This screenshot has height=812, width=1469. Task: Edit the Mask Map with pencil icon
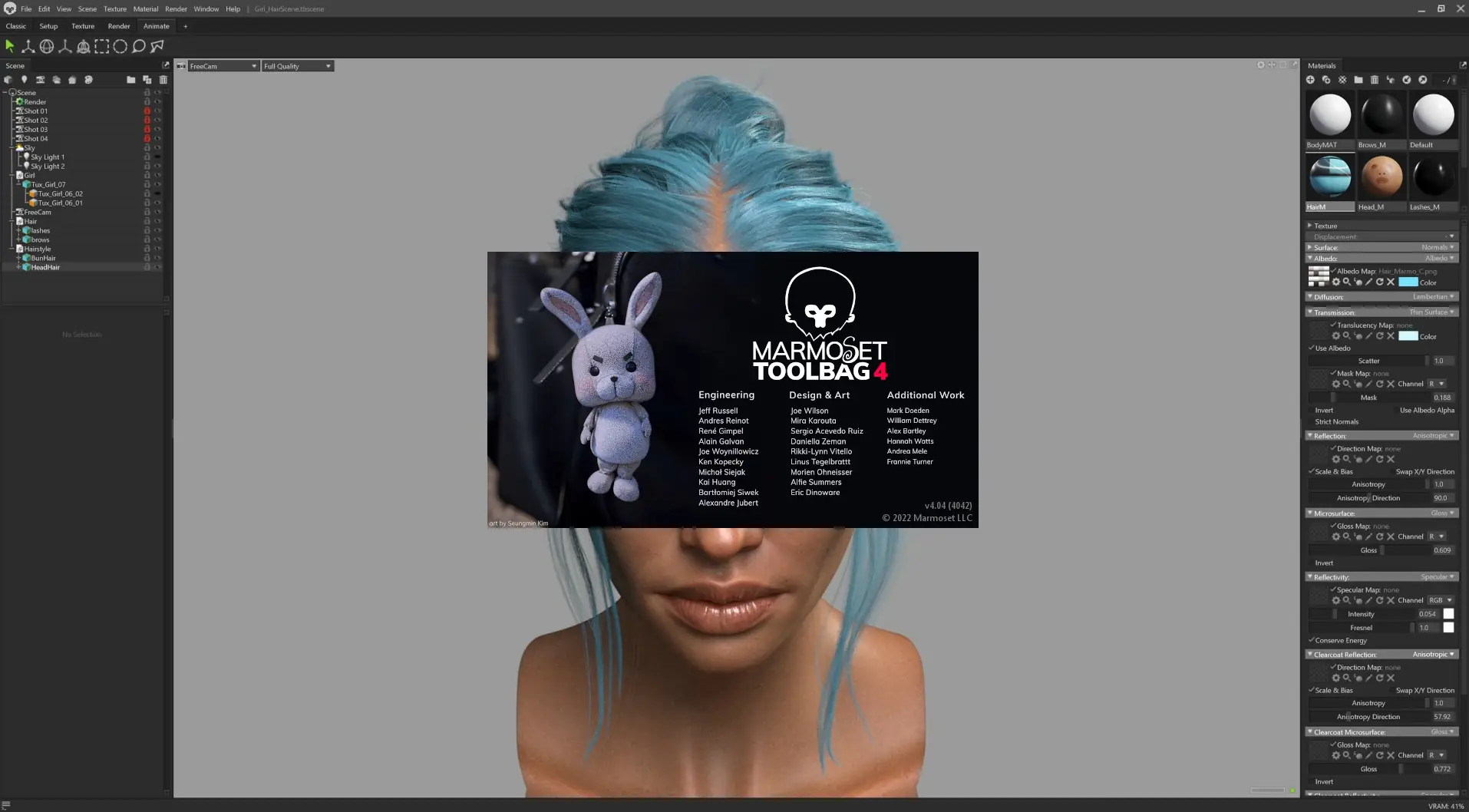(1369, 383)
